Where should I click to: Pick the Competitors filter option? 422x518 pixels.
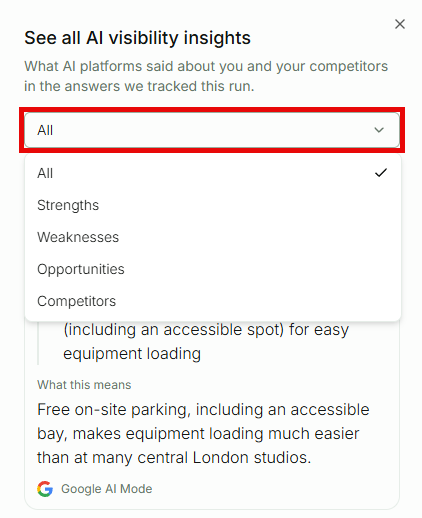tap(213, 301)
